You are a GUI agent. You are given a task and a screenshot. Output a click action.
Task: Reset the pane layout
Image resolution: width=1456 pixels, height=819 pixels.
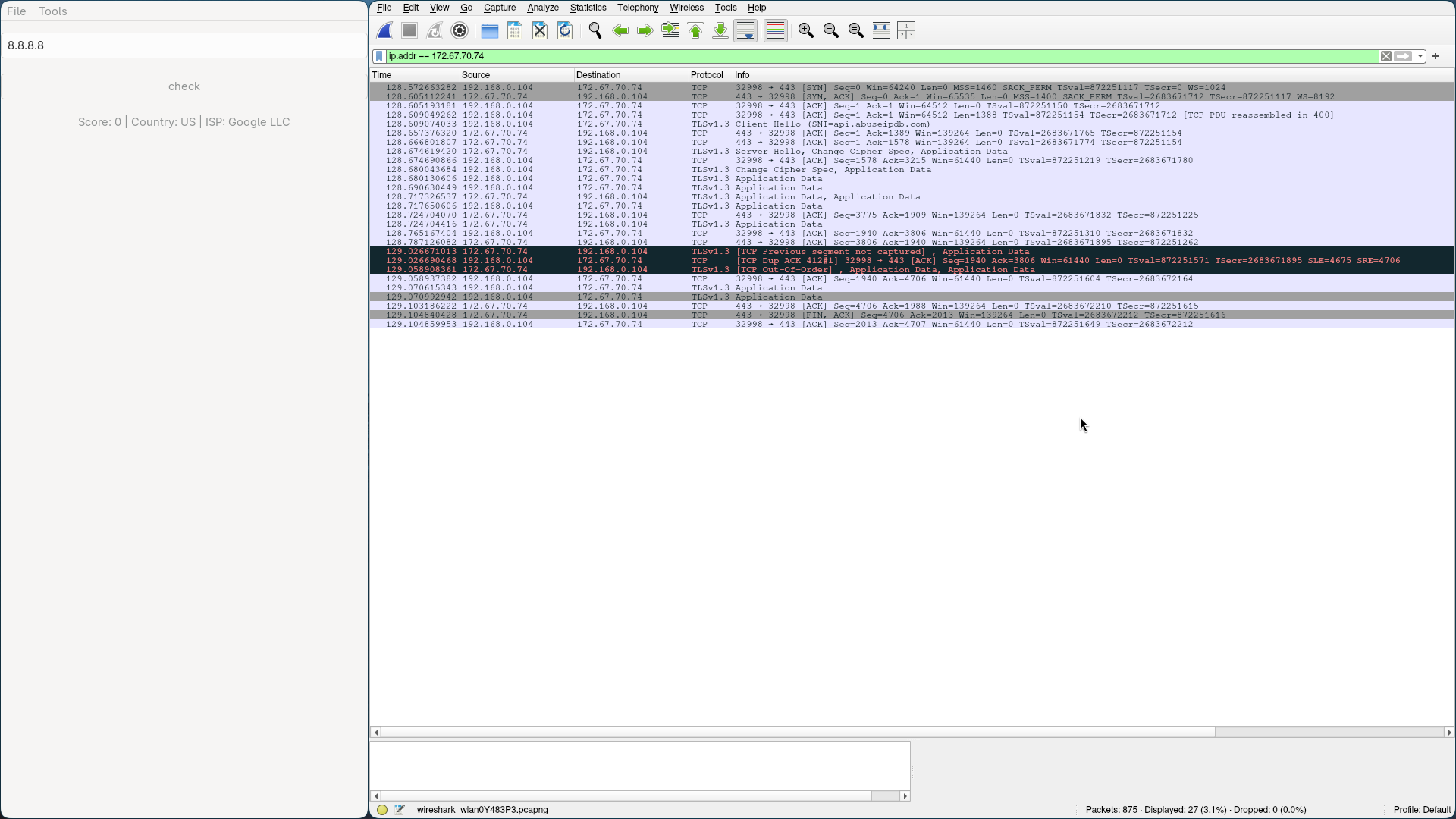906,31
